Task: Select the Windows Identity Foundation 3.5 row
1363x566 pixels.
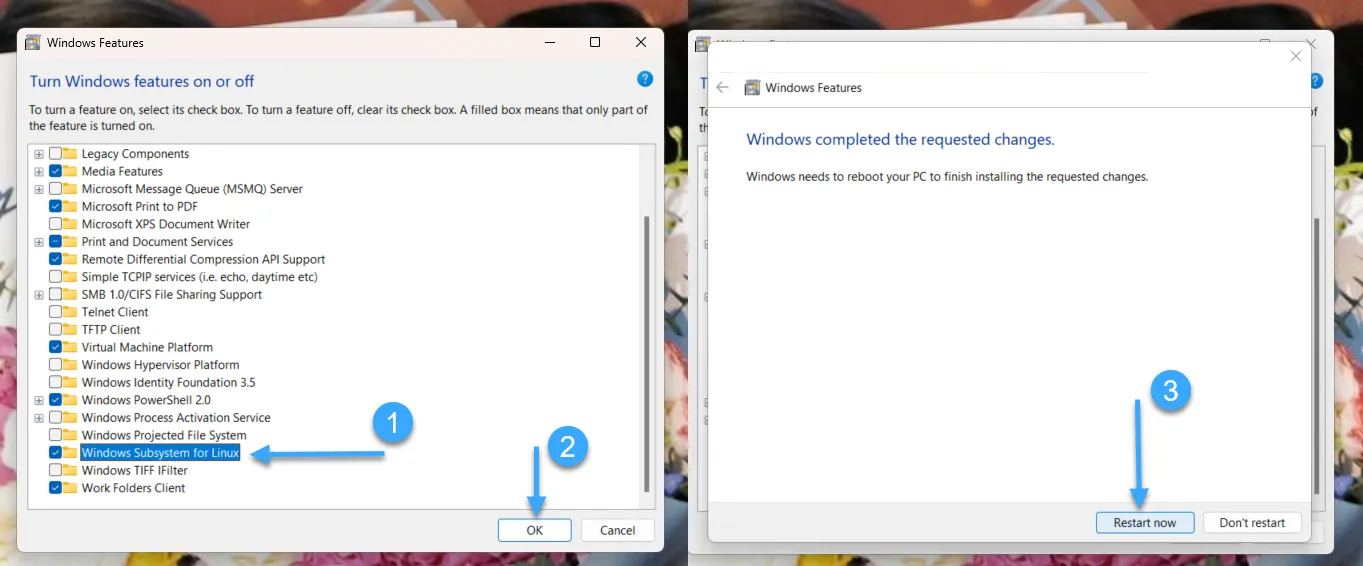Action: coord(168,382)
